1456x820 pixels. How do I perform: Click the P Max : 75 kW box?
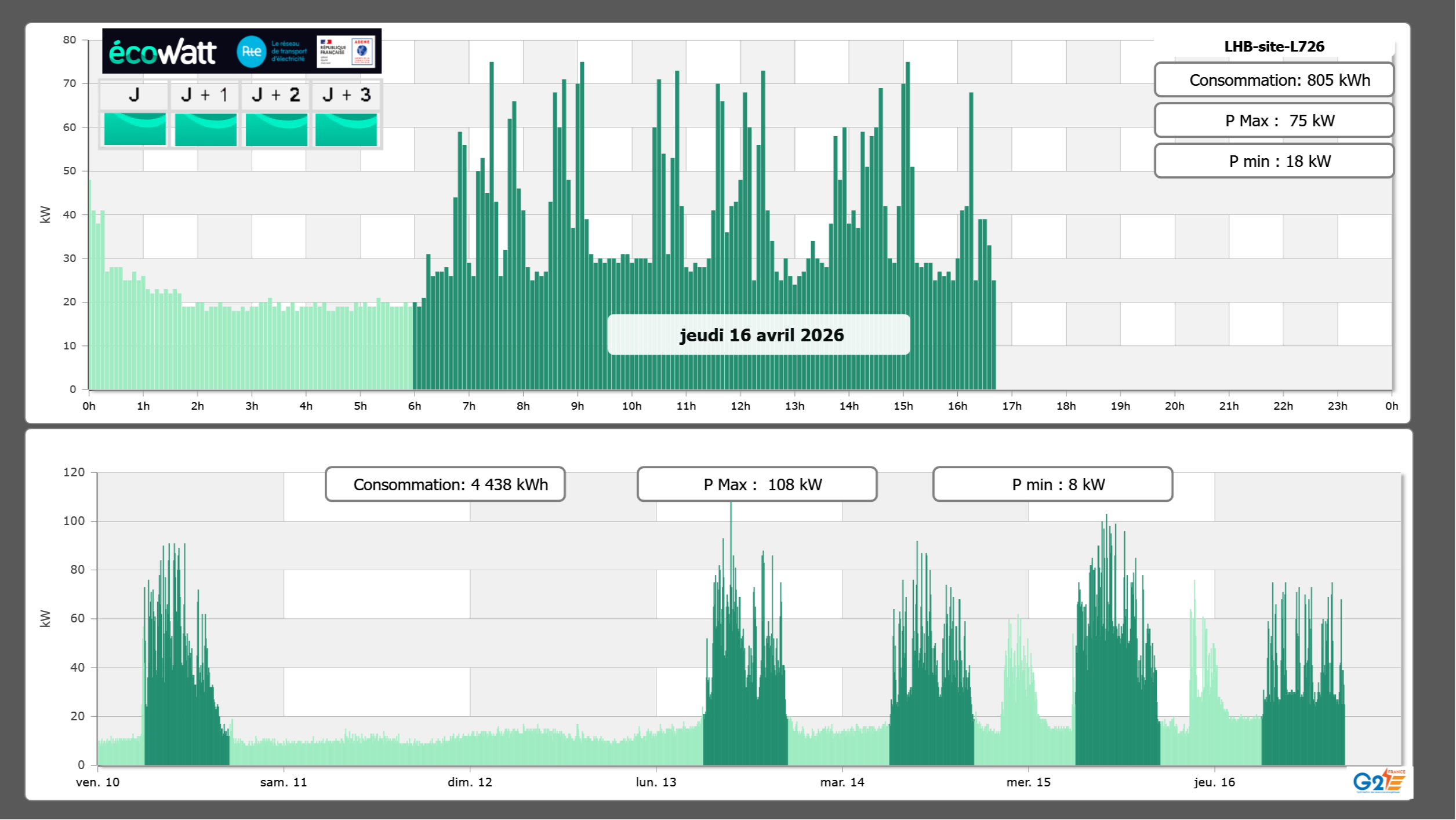click(x=1273, y=121)
